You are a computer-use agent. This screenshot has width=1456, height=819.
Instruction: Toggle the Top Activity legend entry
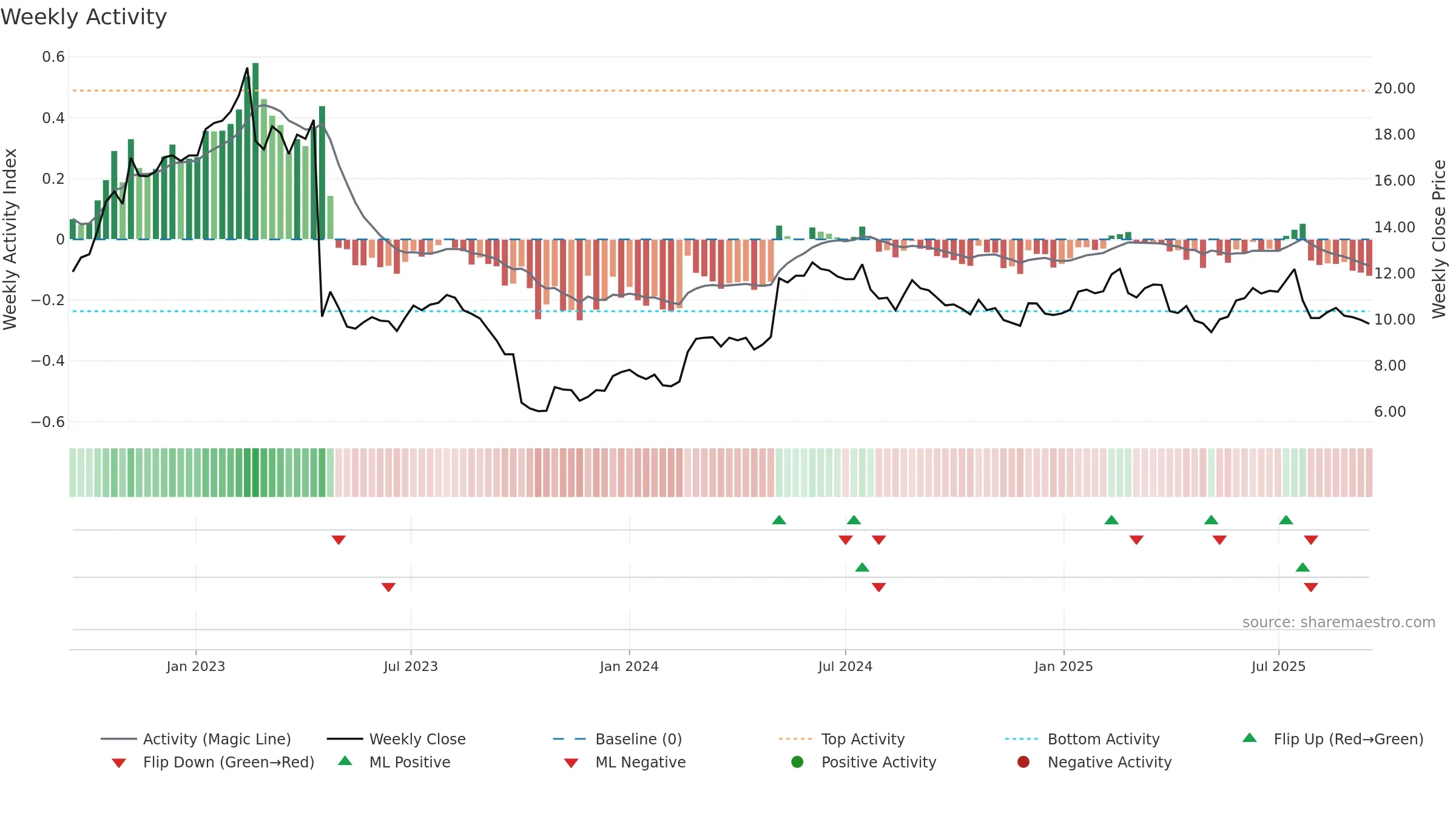click(x=842, y=739)
